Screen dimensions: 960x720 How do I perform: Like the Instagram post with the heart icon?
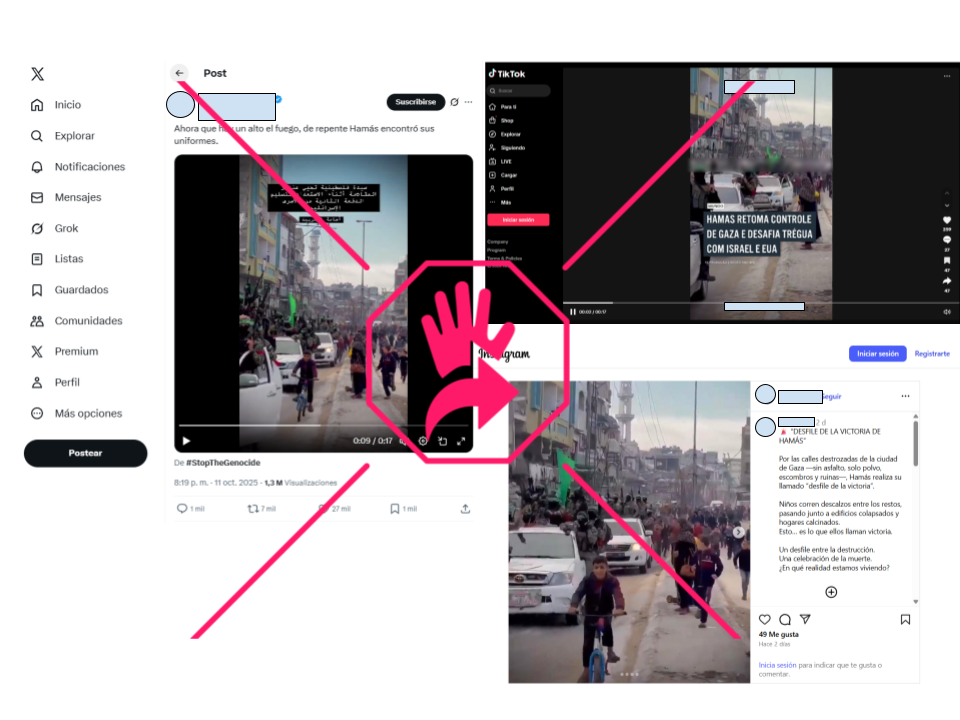[x=765, y=620]
